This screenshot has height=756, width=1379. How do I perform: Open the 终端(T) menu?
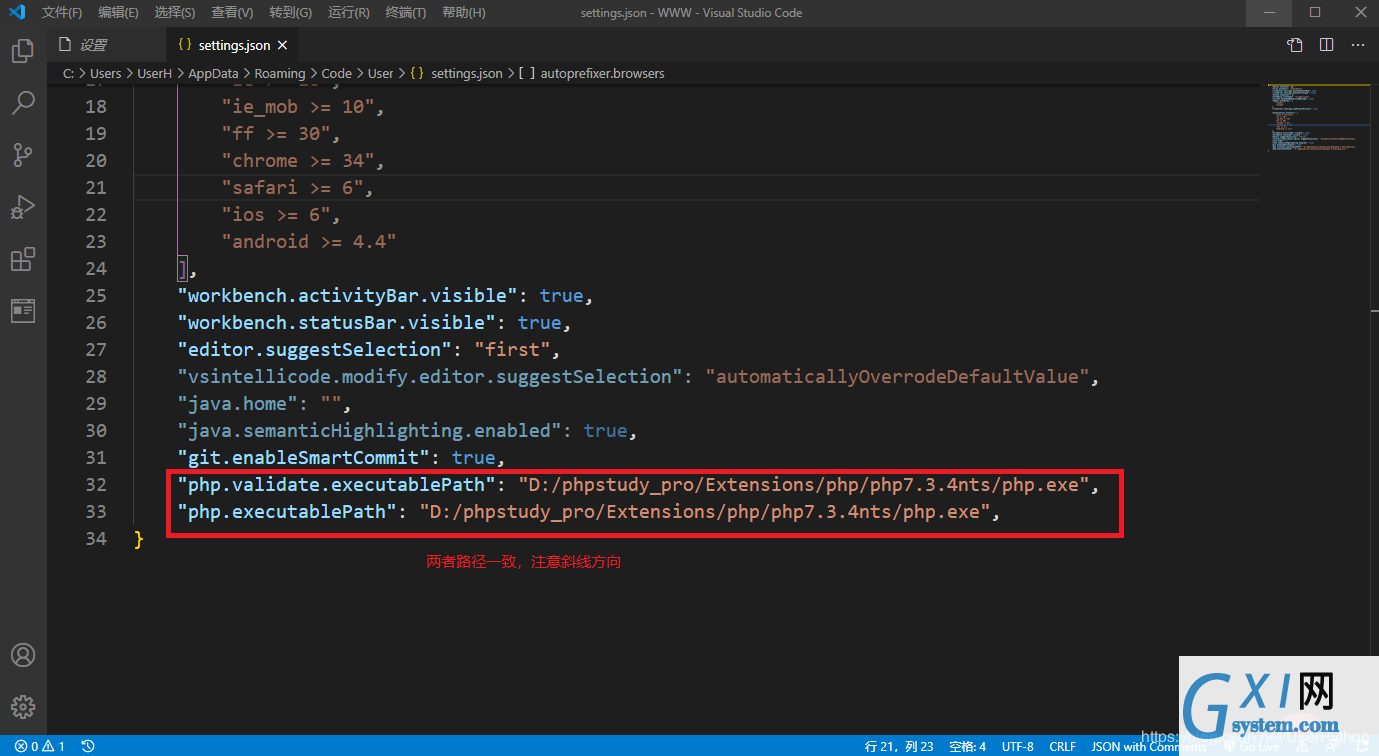405,13
